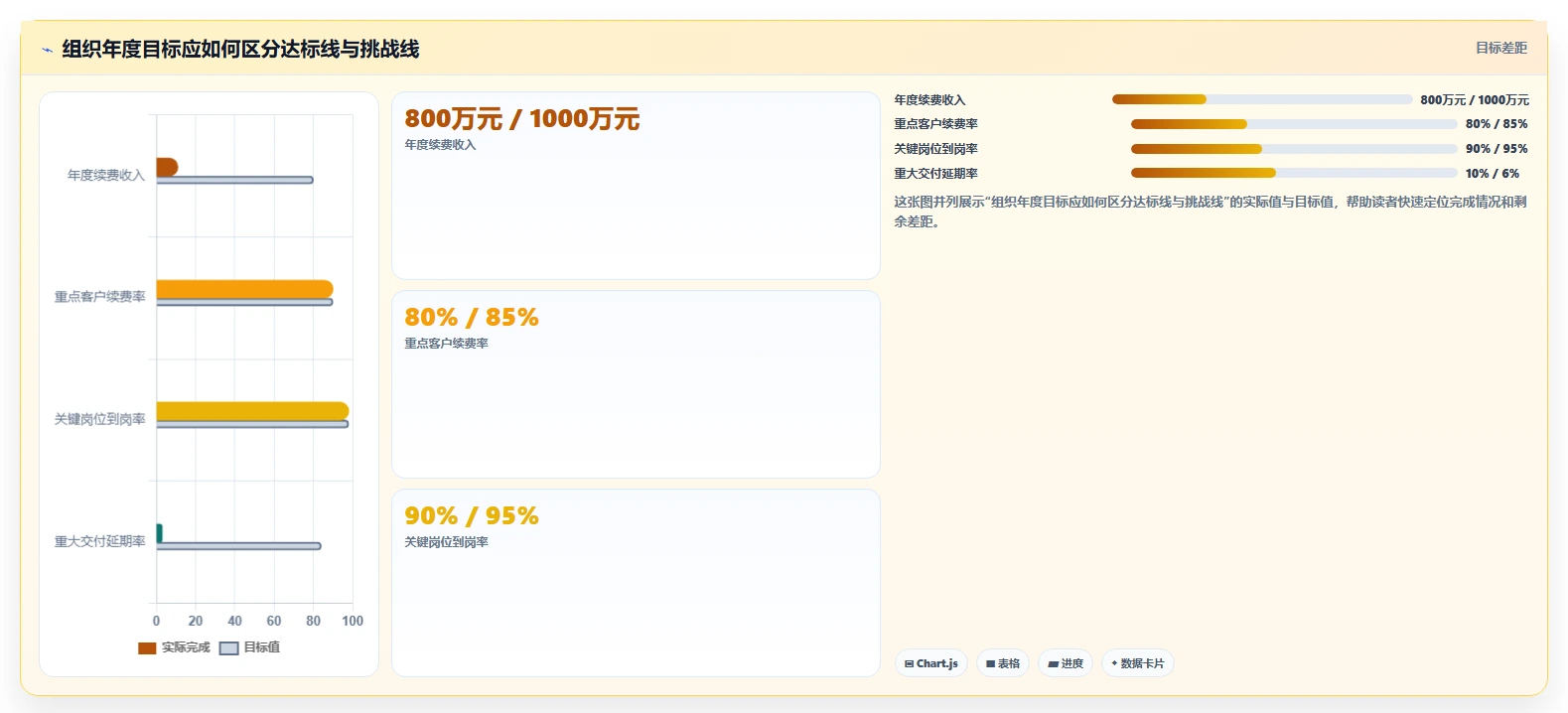The height and width of the screenshot is (713, 1568).
Task: Click the chart description paragraph text
Action: click(1210, 212)
